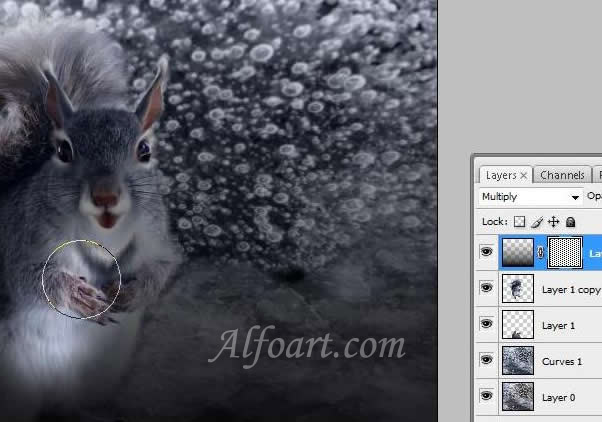Open the Multiply blend mode dropdown
Viewport: 602px width, 422px height.
[x=529, y=197]
